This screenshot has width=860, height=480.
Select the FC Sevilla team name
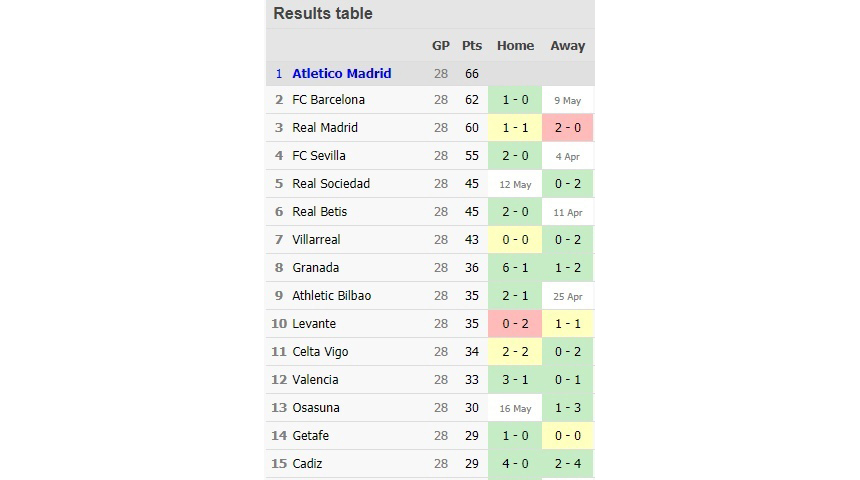coord(319,156)
